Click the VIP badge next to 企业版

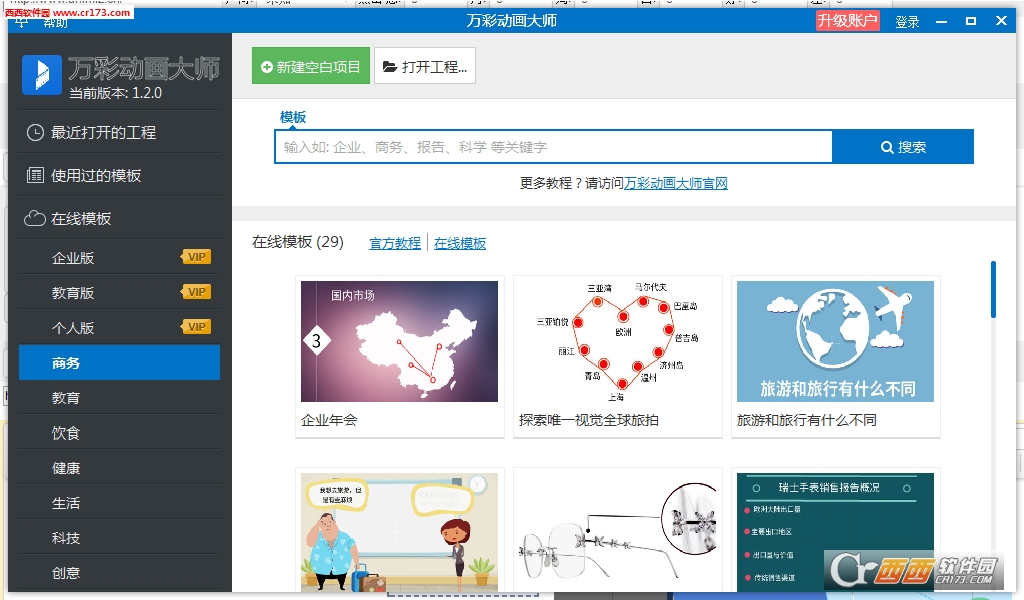pyautogui.click(x=196, y=256)
